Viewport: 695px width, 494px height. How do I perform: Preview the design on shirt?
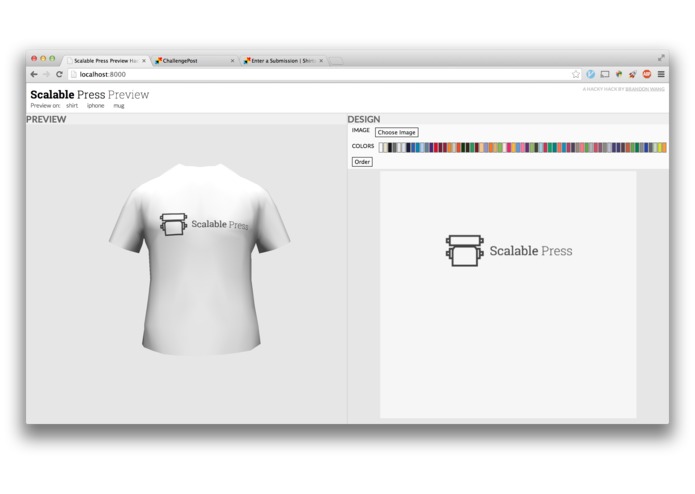[72, 105]
